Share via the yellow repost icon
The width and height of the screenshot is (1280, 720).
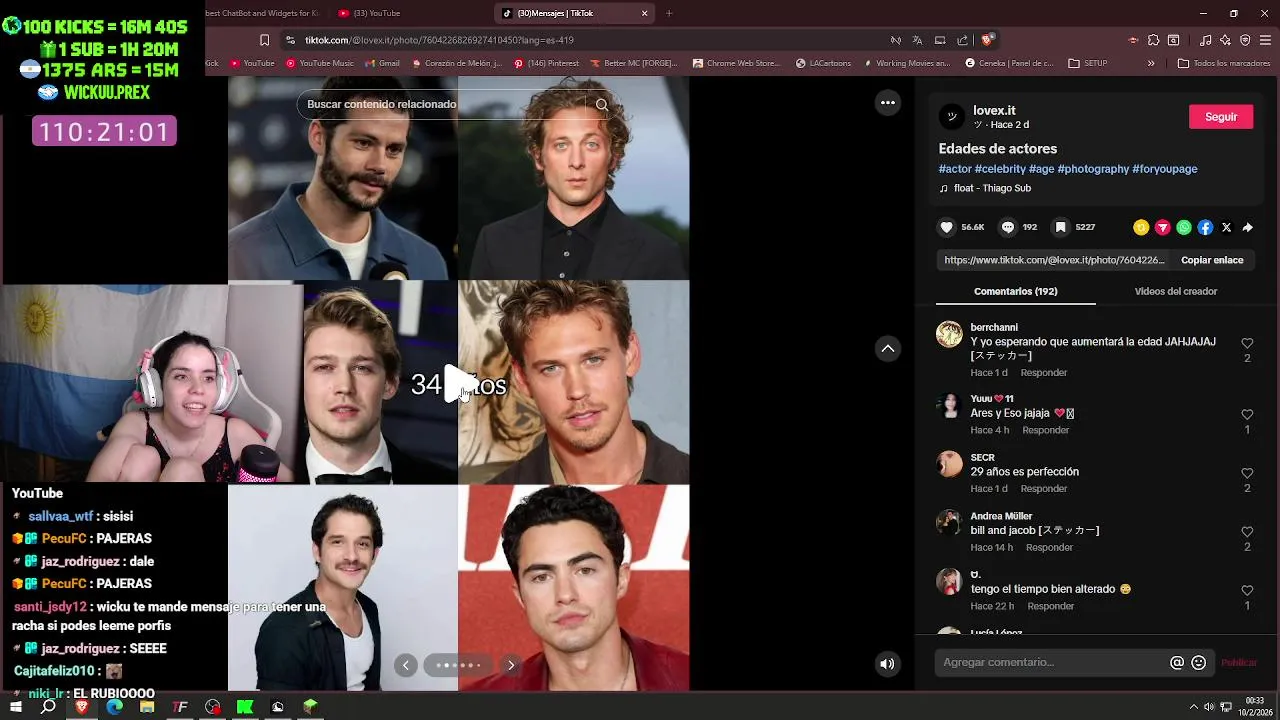coord(1141,227)
